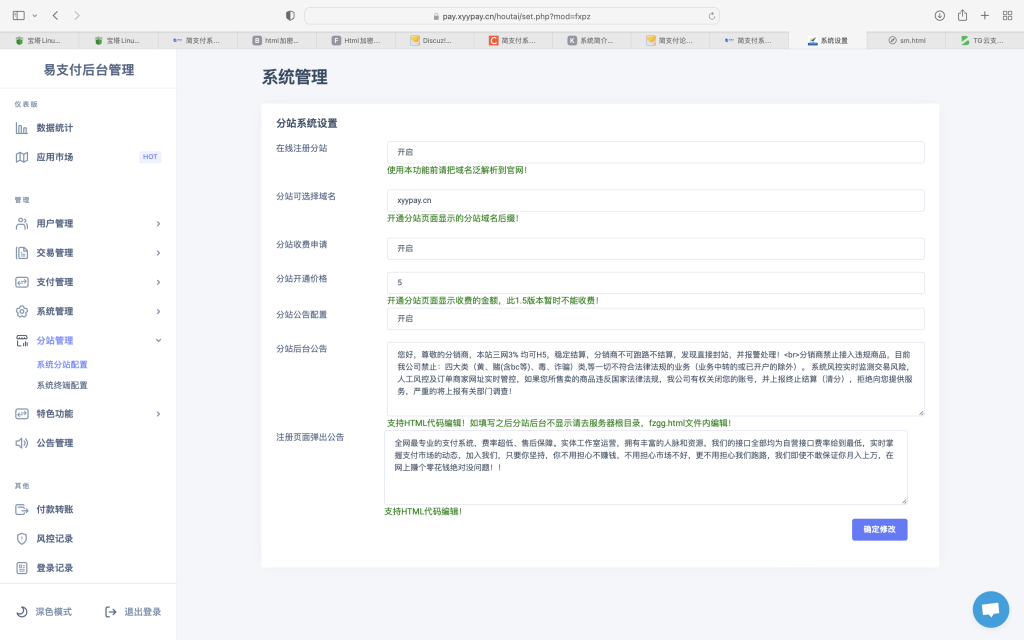
Task: Click the 分站可选择域名 input field
Action: [655, 200]
